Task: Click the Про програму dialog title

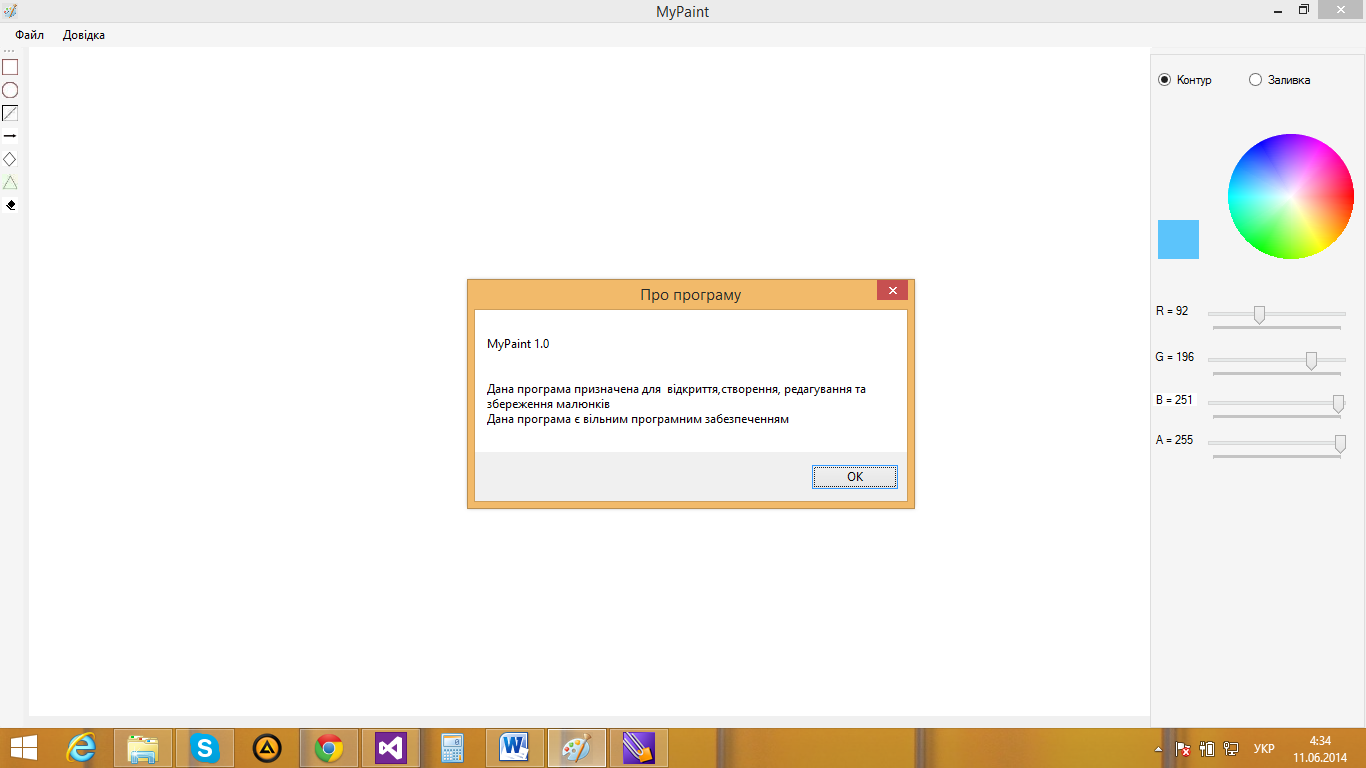Action: pos(691,295)
